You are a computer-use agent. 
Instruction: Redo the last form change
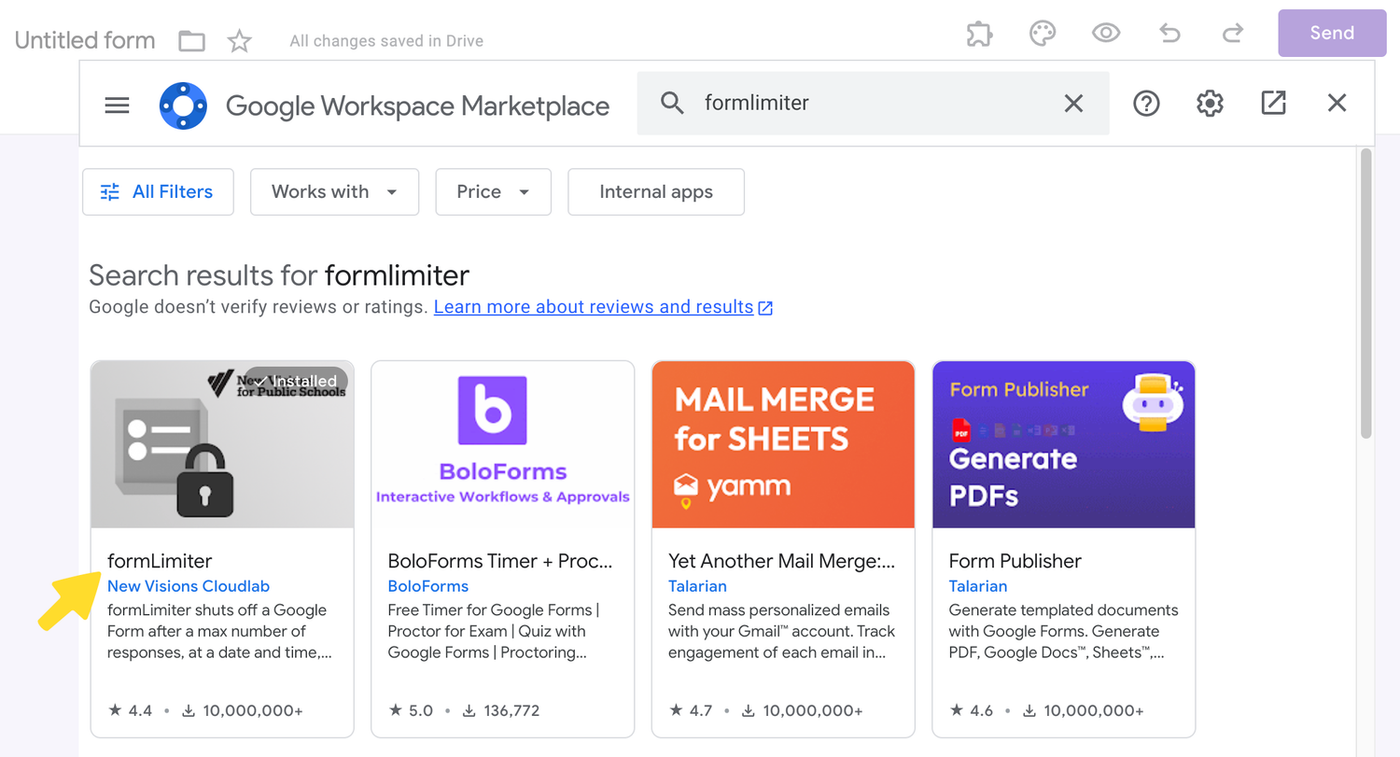(1233, 33)
